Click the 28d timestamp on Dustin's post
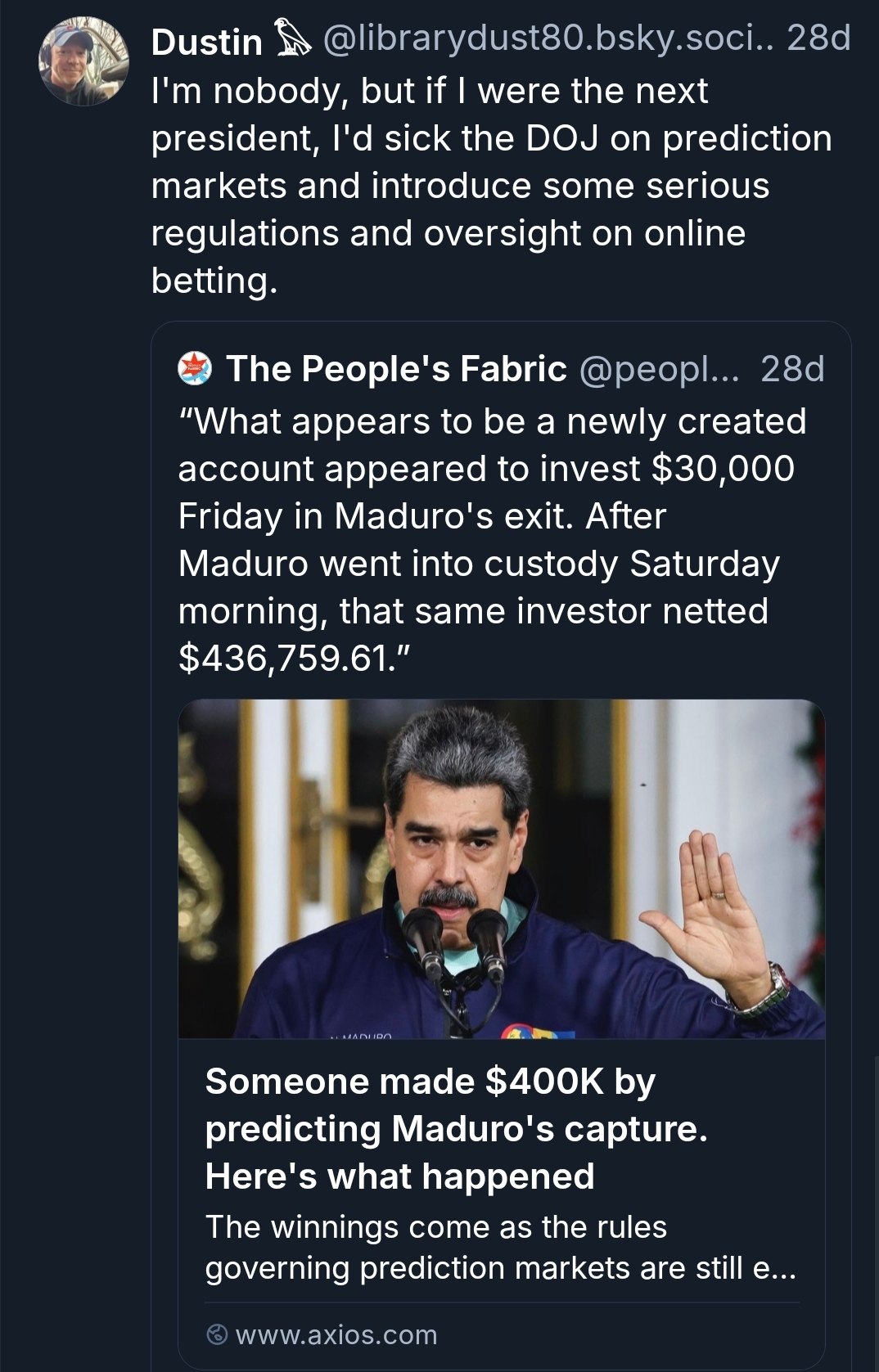Image resolution: width=879 pixels, height=1372 pixels. click(818, 38)
